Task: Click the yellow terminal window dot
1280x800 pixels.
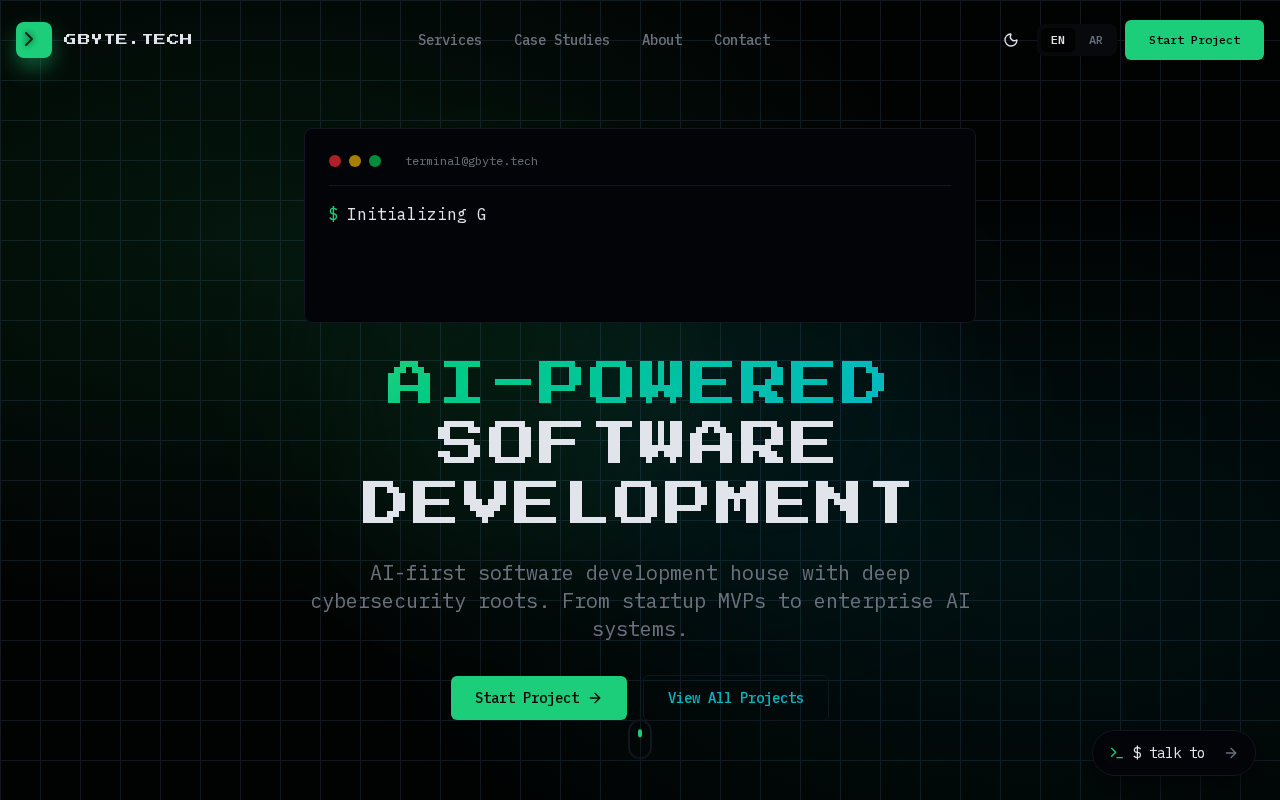Action: pyautogui.click(x=355, y=161)
